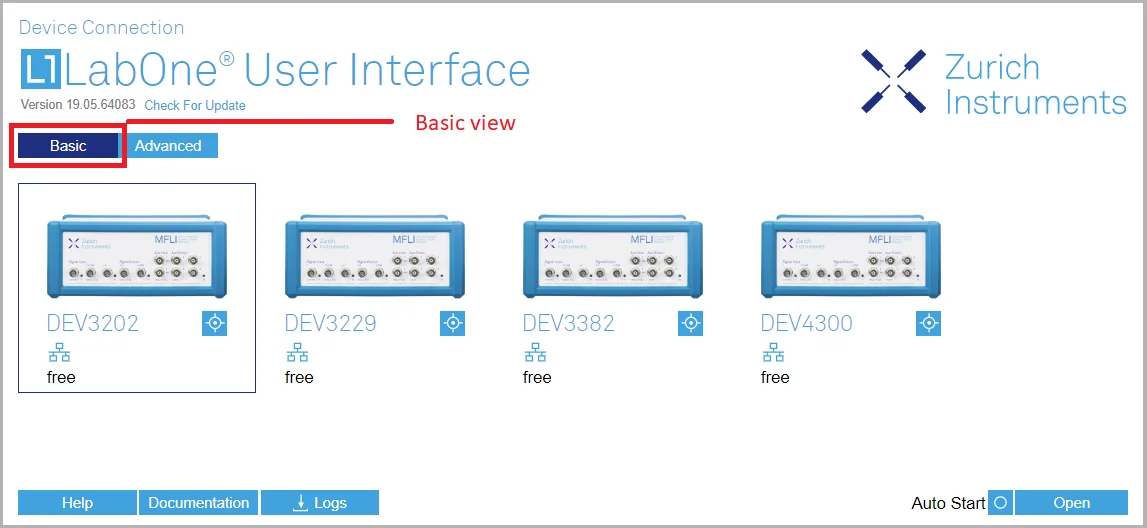
Task: Switch to the Basic tab
Action: tap(68, 146)
